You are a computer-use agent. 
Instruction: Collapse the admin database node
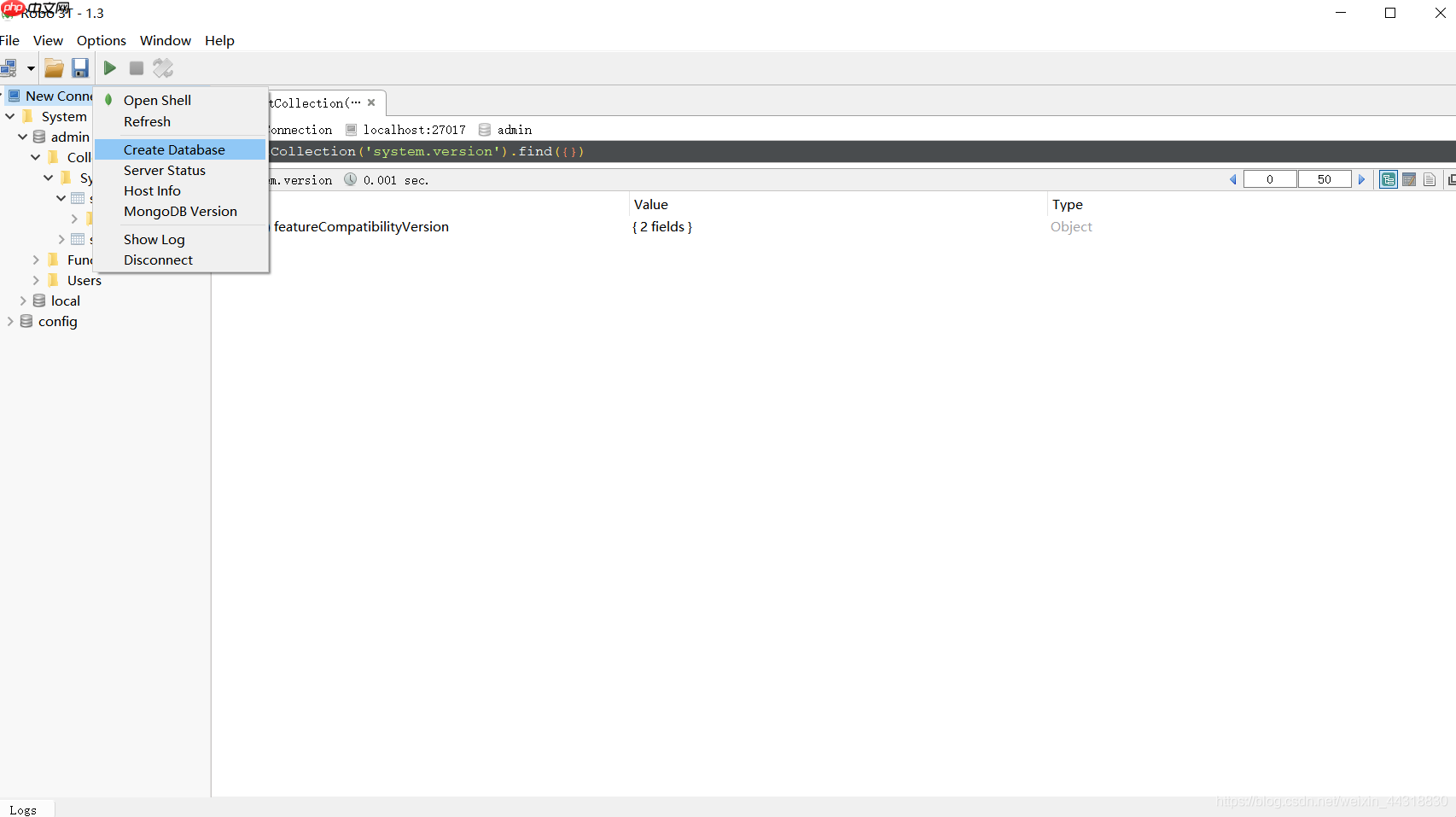[23, 137]
